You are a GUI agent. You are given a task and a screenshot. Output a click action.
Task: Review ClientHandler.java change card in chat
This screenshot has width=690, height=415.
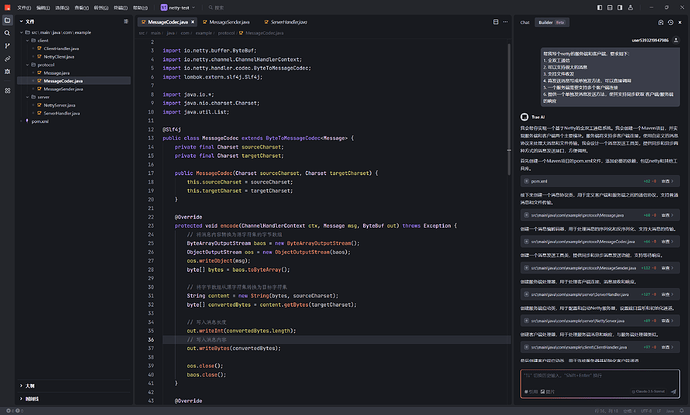point(600,347)
